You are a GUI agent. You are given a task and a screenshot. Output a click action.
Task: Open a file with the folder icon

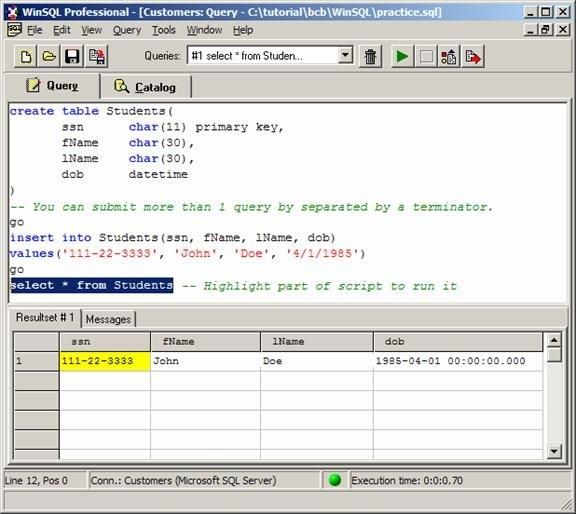48,57
